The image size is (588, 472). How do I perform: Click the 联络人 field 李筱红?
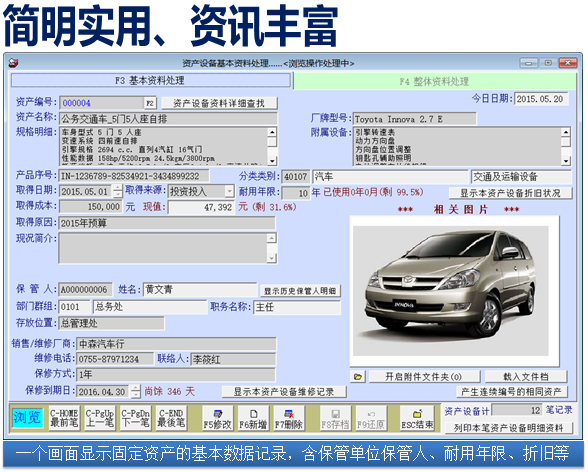(x=233, y=359)
